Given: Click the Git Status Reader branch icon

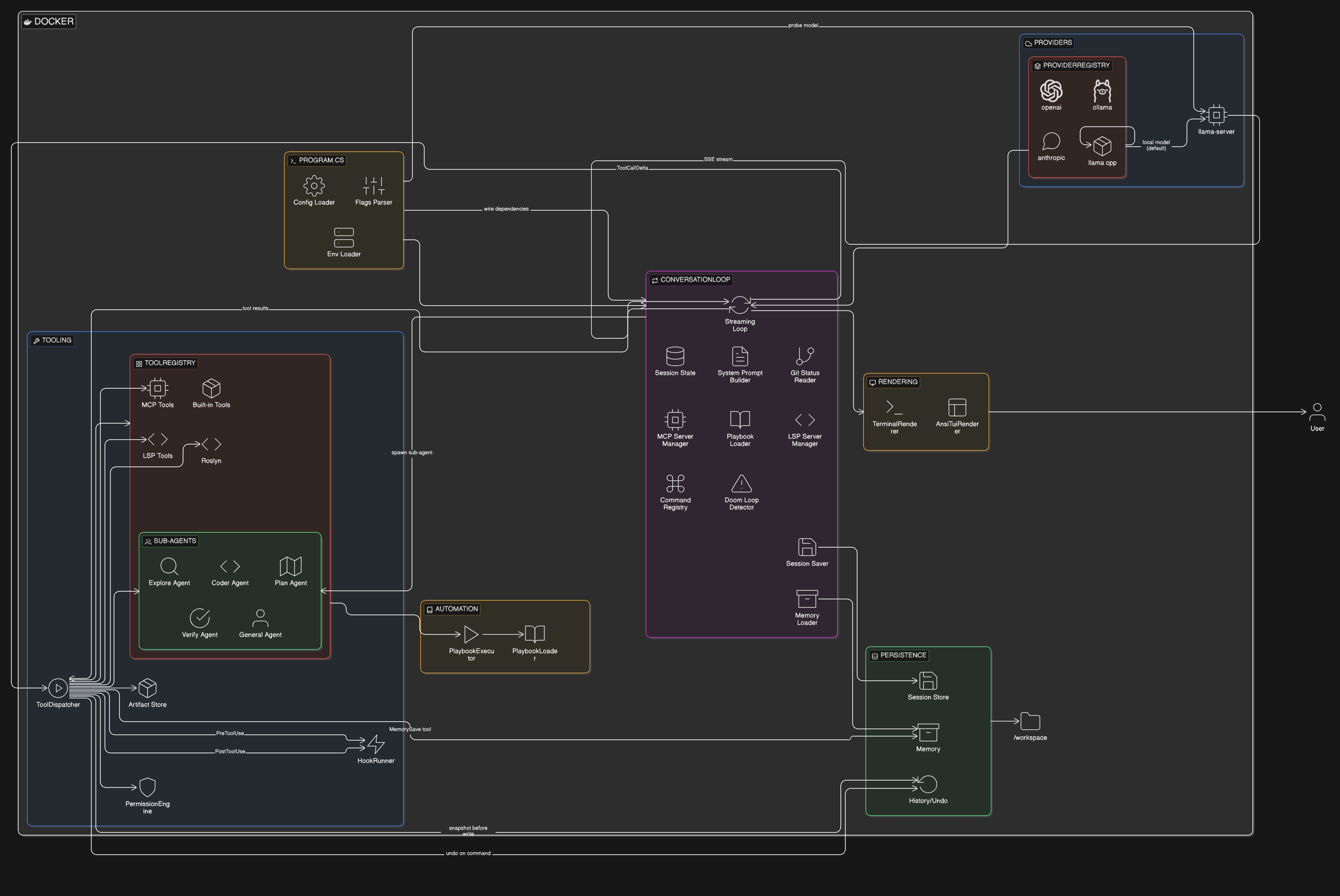Looking at the screenshot, I should 804,356.
